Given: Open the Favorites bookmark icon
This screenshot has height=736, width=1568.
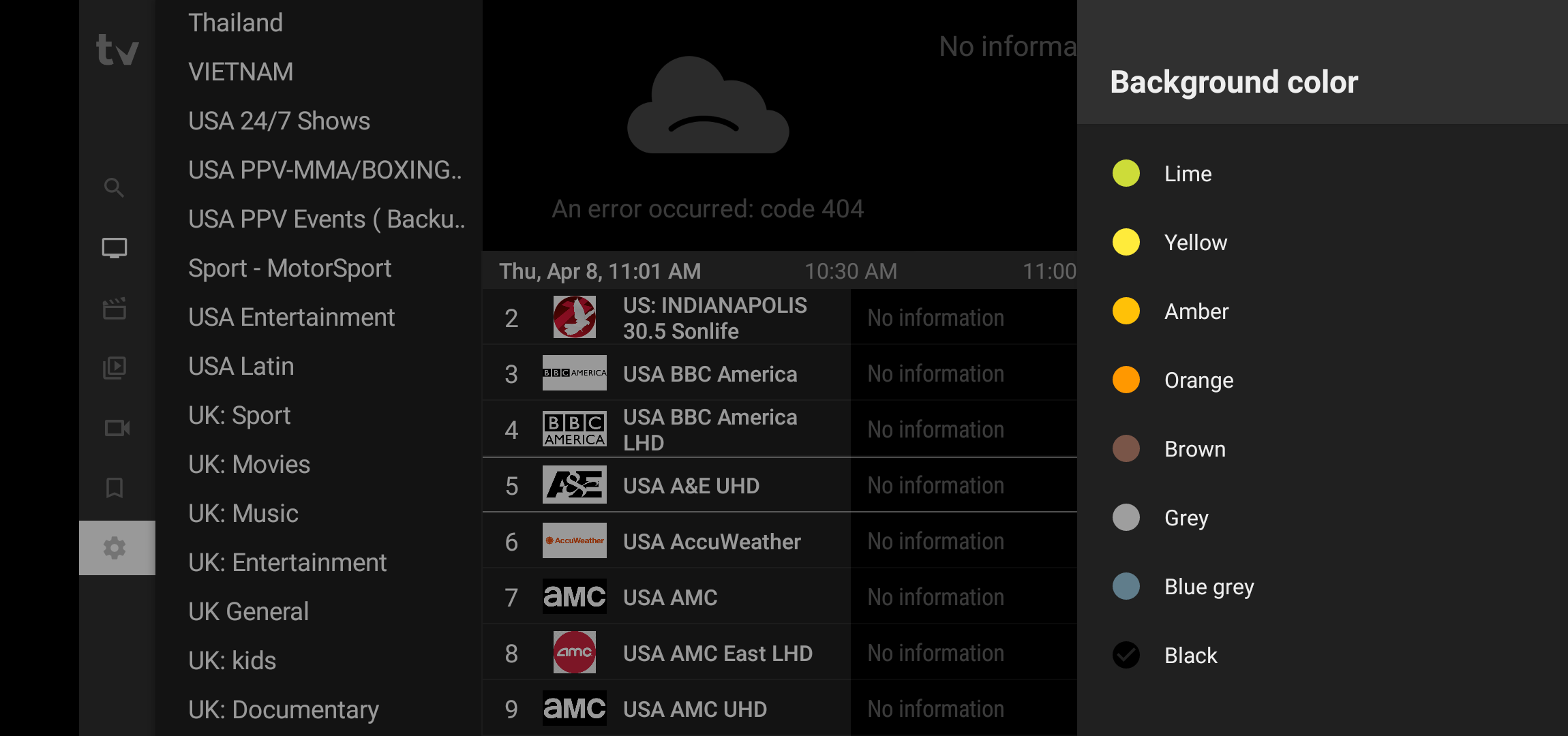Looking at the screenshot, I should click(115, 488).
